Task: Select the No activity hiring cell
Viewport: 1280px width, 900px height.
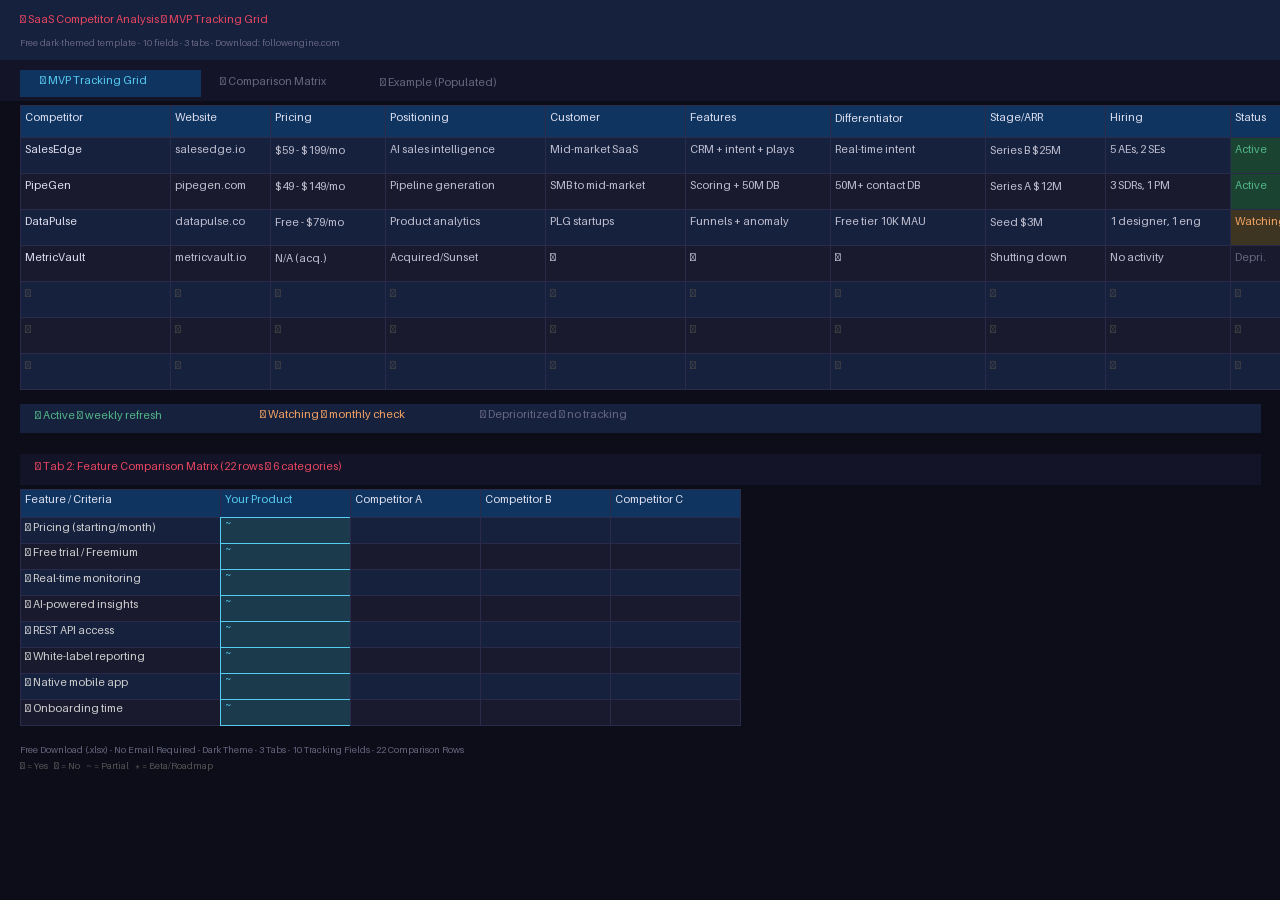Action: click(x=1167, y=264)
